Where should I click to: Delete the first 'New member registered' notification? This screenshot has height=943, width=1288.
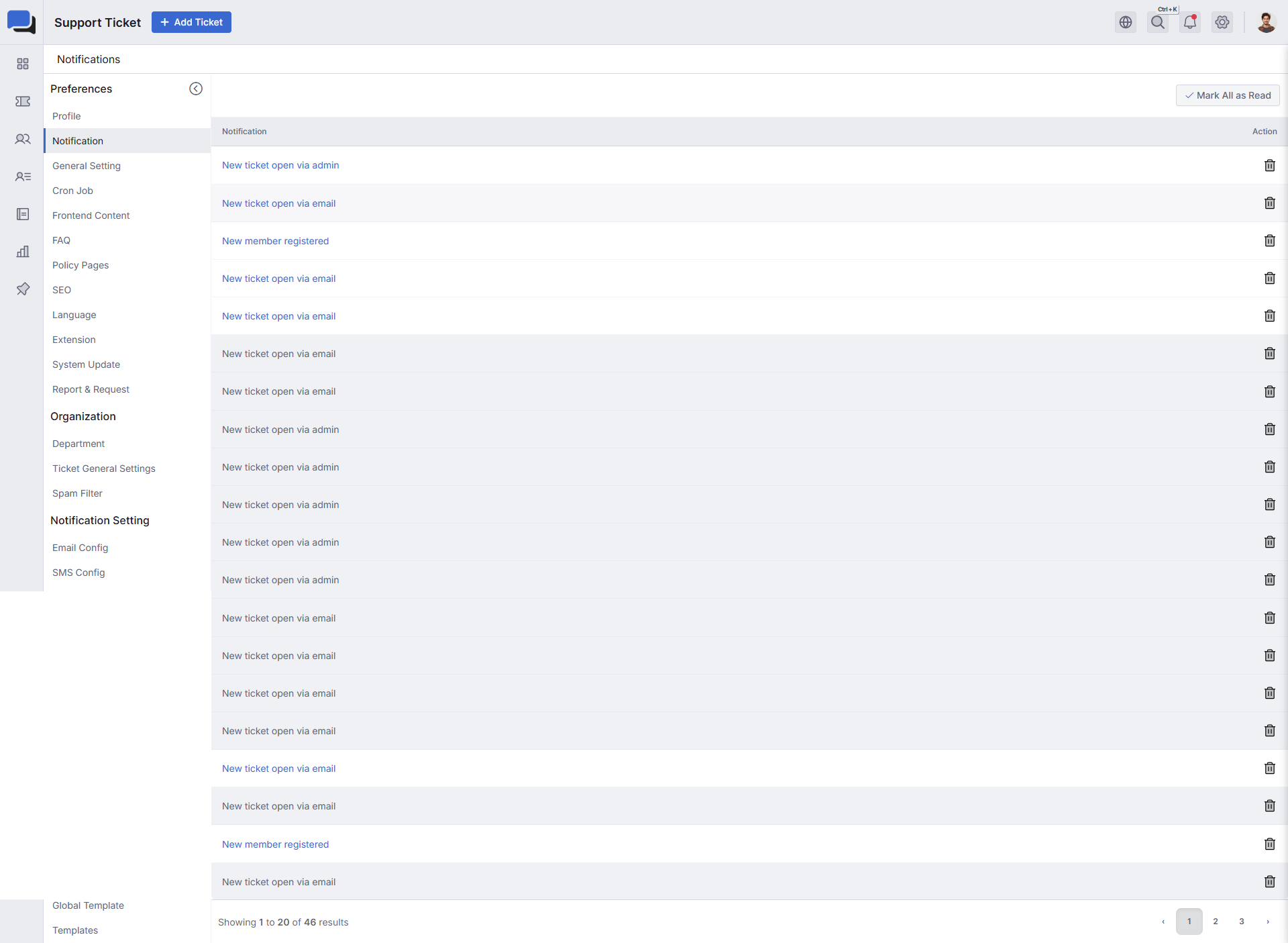(x=1269, y=240)
